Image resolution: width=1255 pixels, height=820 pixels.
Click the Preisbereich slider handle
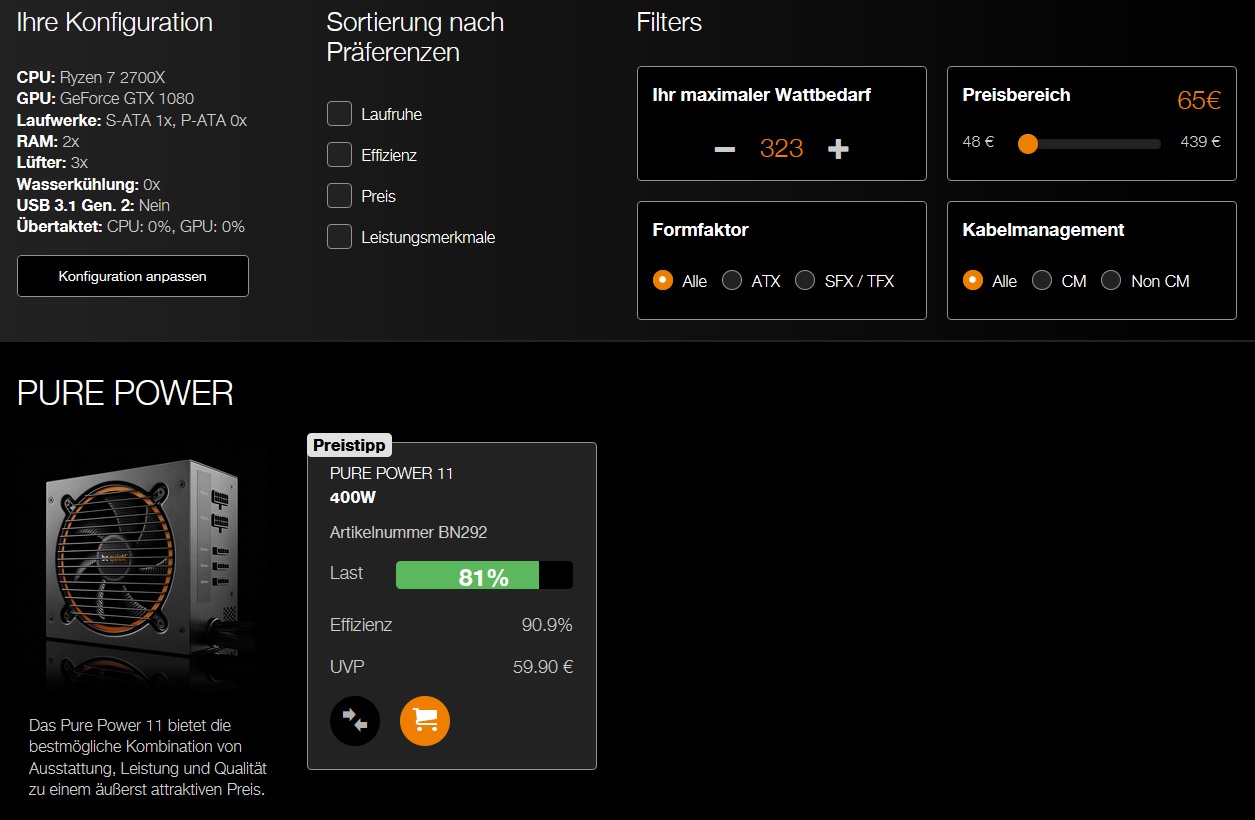click(1027, 144)
